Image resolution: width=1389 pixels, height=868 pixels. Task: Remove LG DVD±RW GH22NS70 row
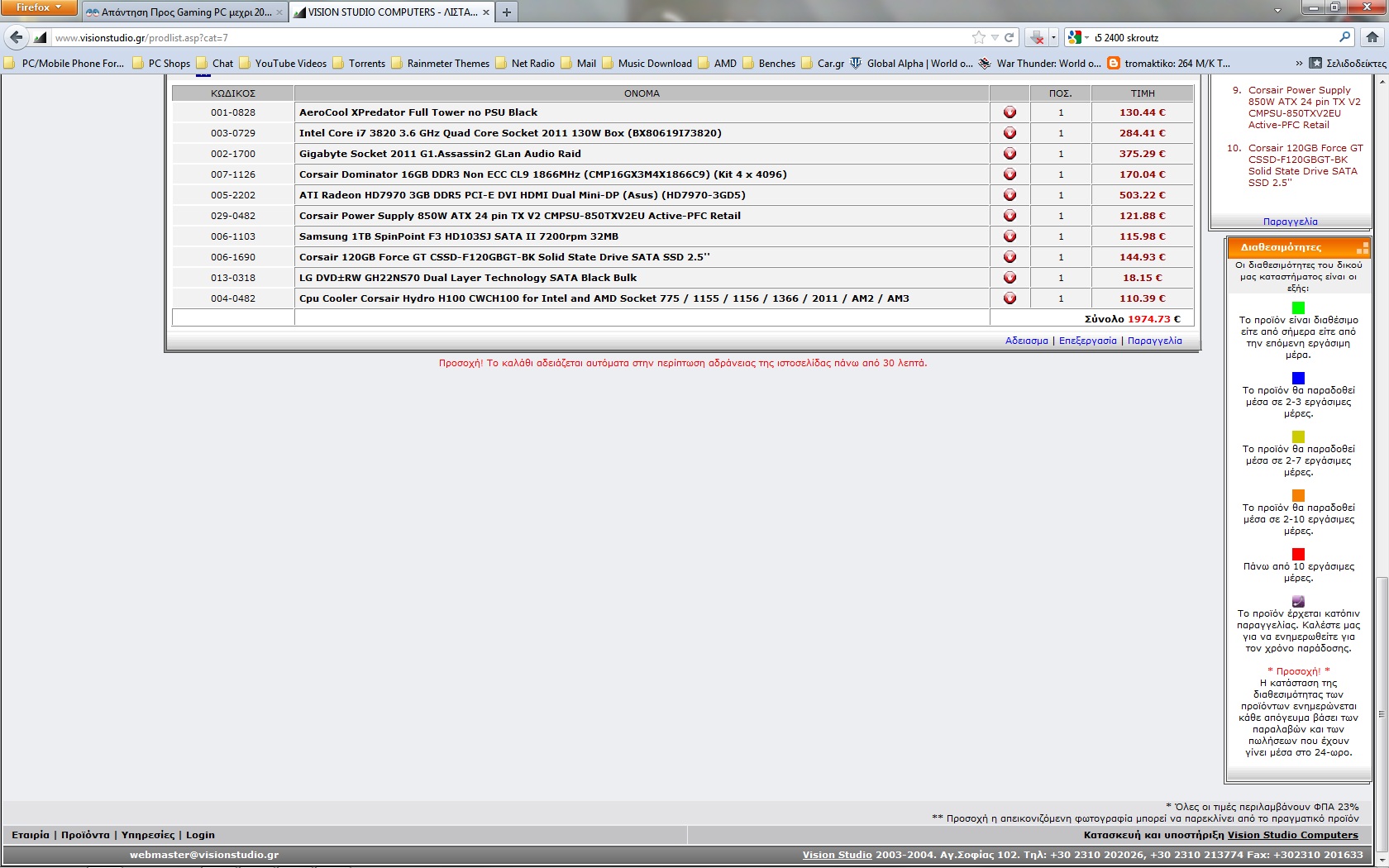[1010, 278]
